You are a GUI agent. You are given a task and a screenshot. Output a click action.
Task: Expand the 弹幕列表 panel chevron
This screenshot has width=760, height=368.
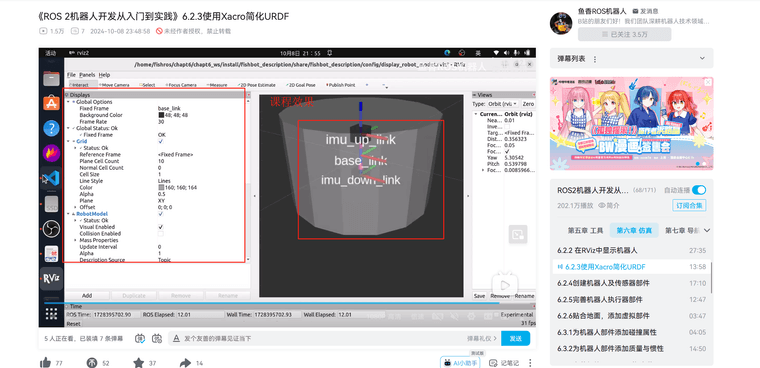click(x=702, y=59)
